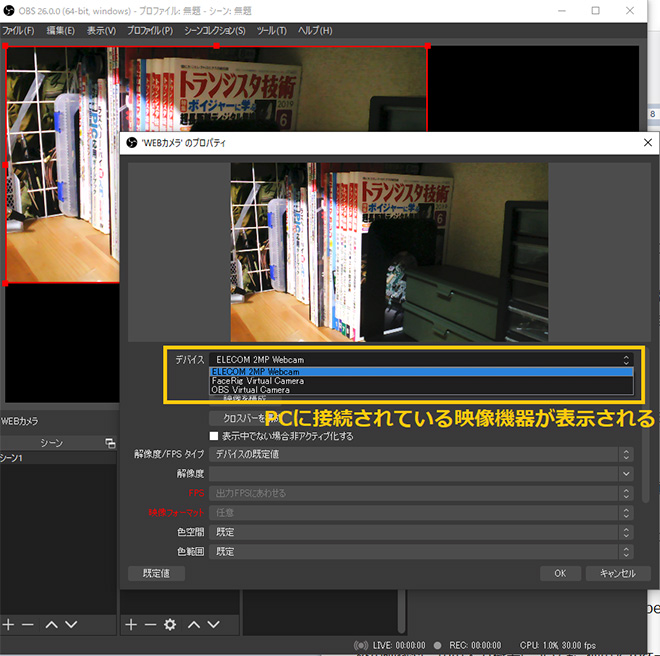
Task: Click the CPU 1.0%, 30.00 fps status text
Action: [x=558, y=645]
